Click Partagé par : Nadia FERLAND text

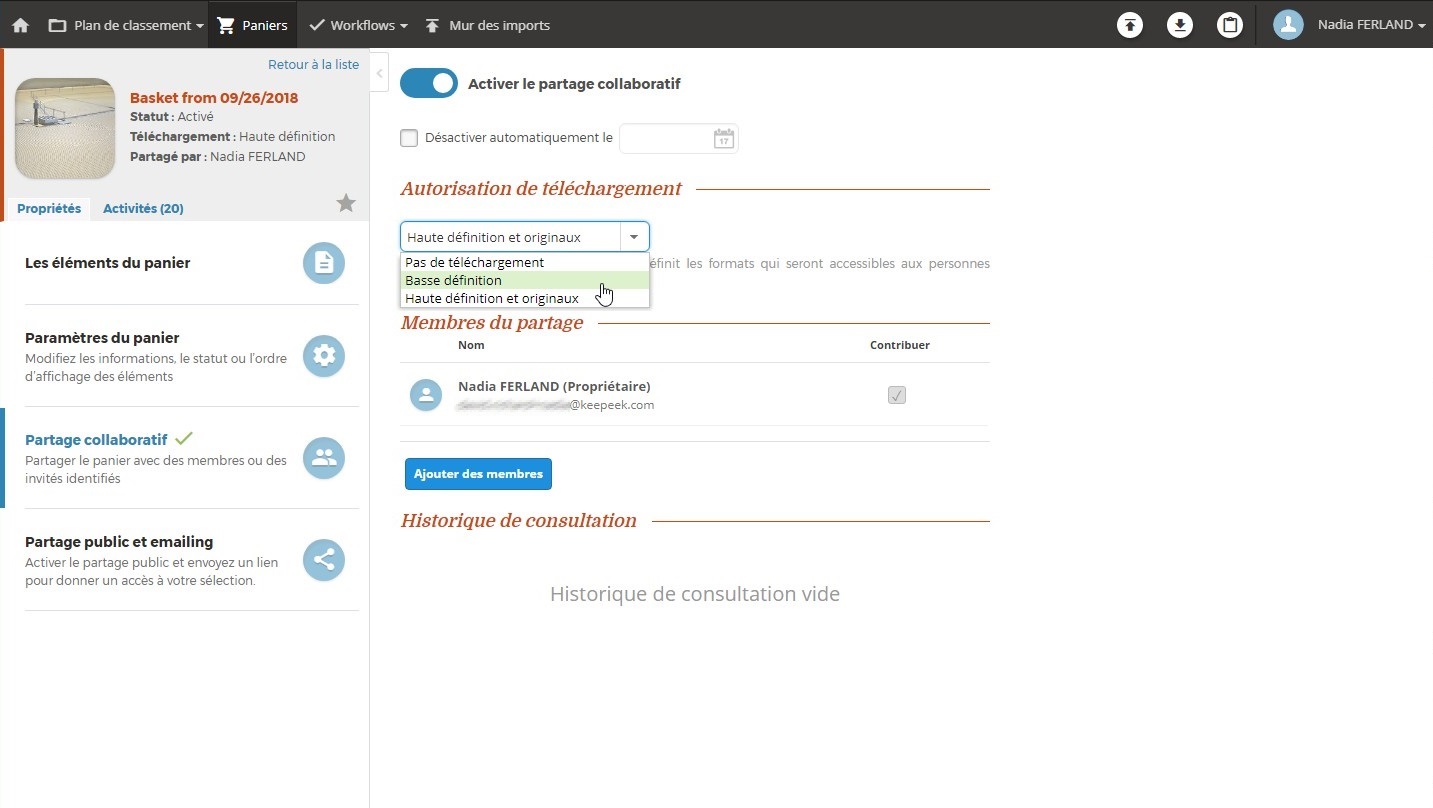[218, 156]
